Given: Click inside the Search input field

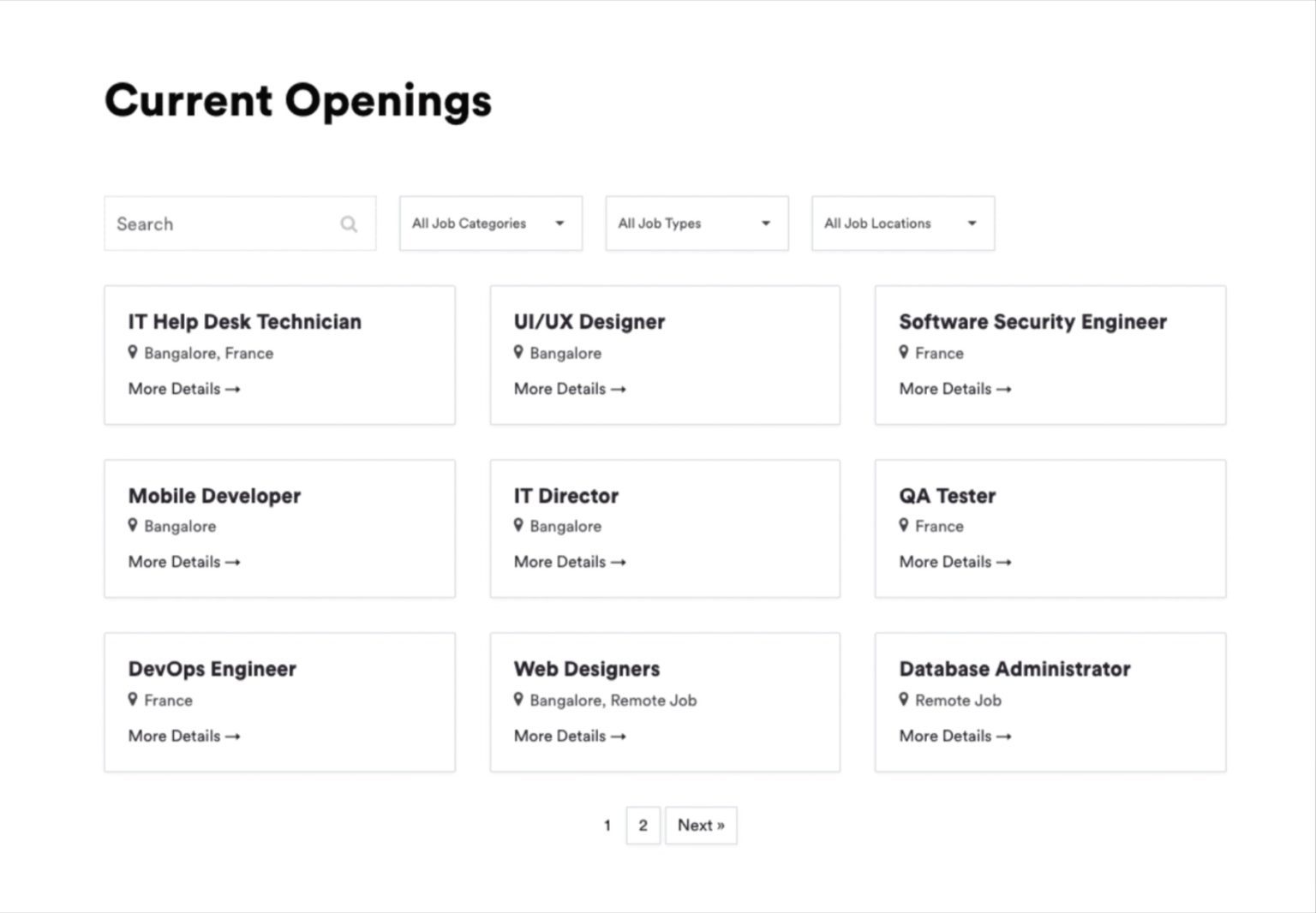Looking at the screenshot, I should tap(214, 224).
